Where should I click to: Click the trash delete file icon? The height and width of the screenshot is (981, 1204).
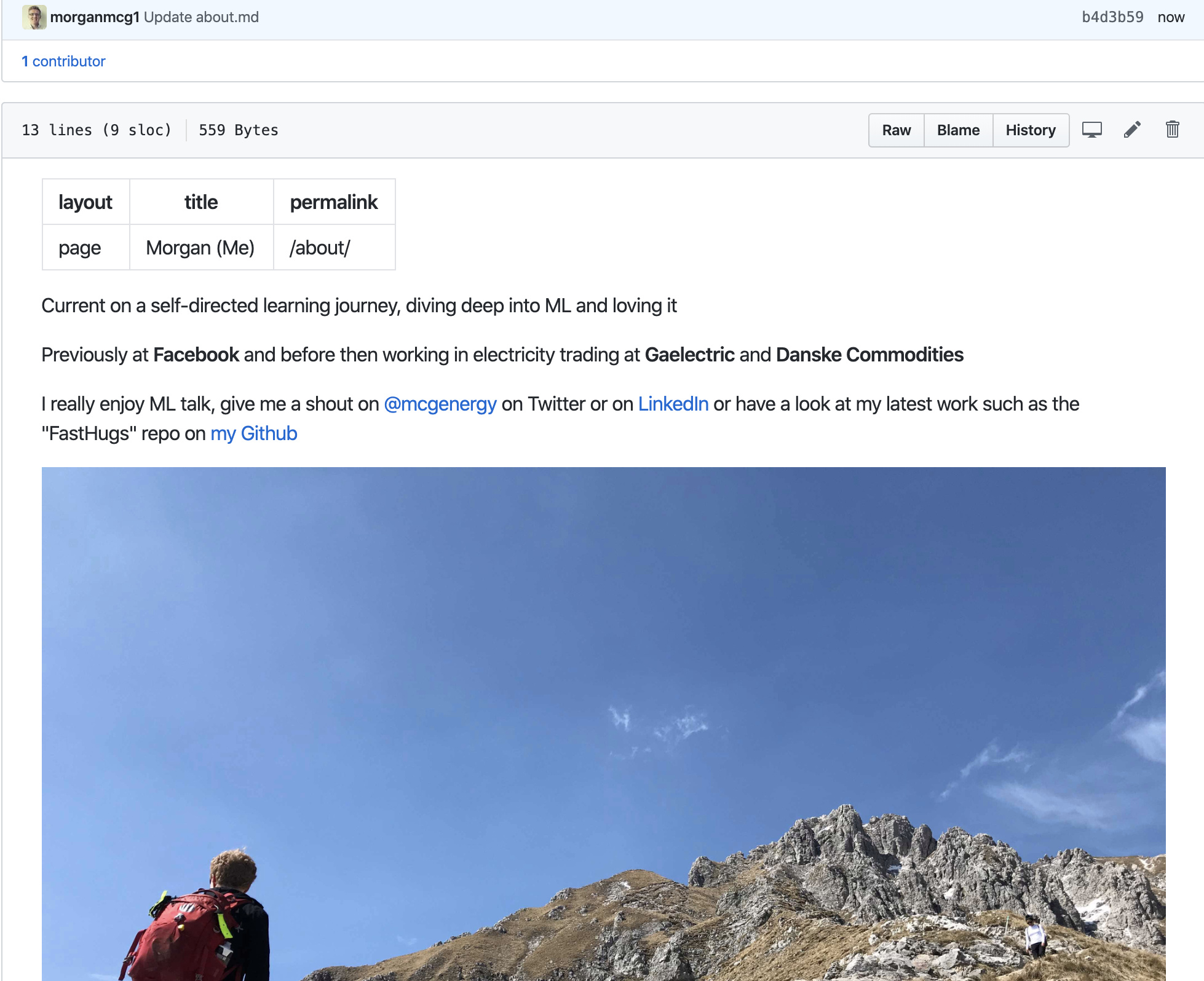(1172, 130)
